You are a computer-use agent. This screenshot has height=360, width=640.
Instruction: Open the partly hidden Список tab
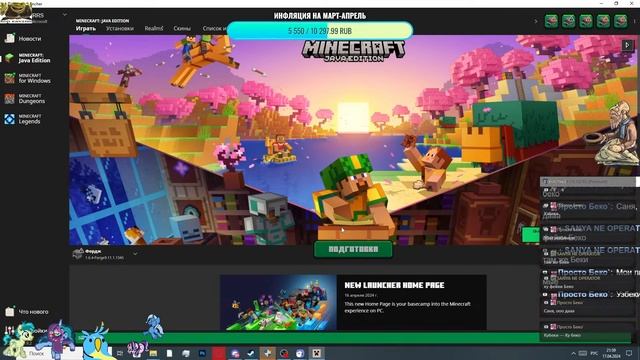(214, 29)
